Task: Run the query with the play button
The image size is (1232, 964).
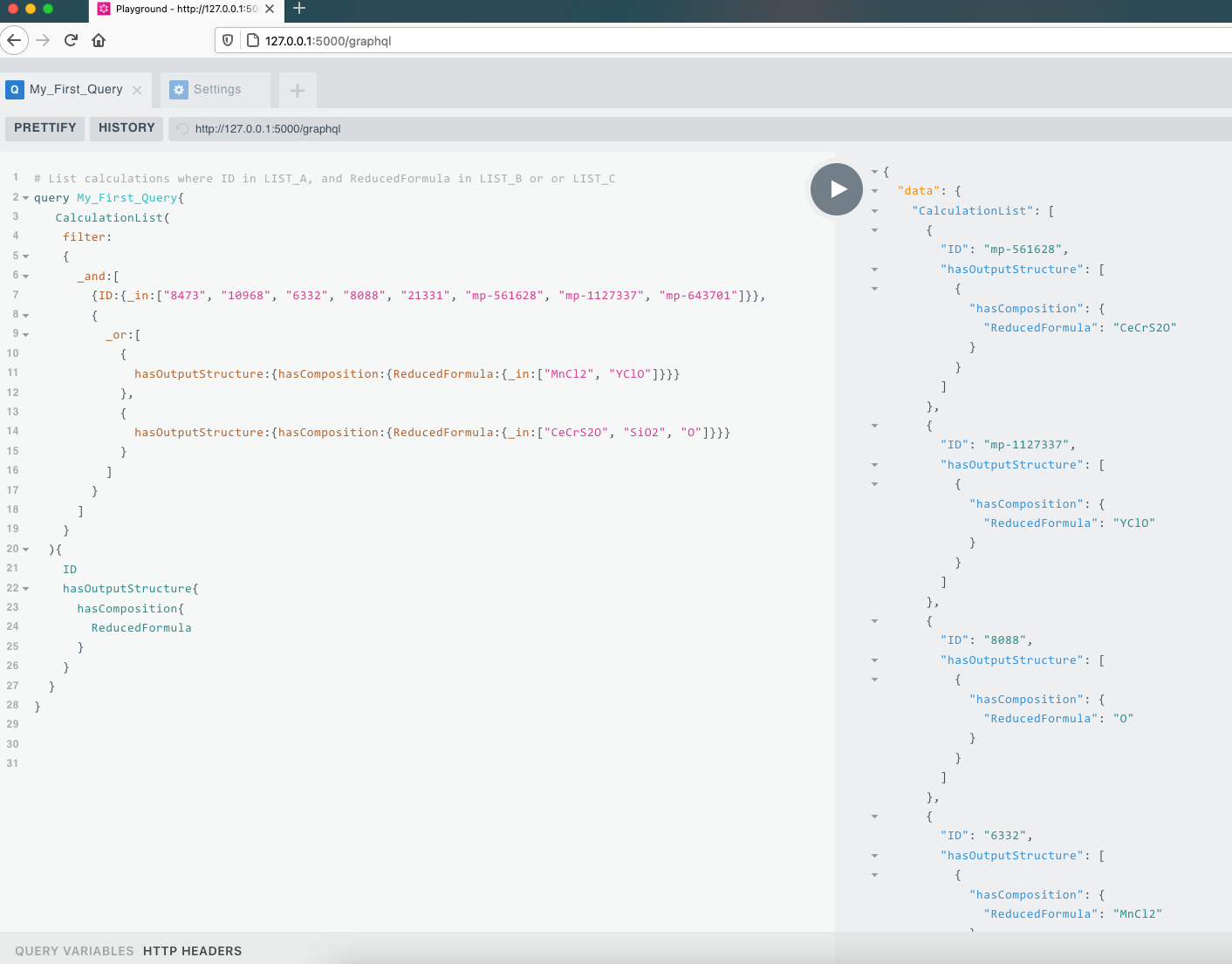Action: tap(836, 189)
